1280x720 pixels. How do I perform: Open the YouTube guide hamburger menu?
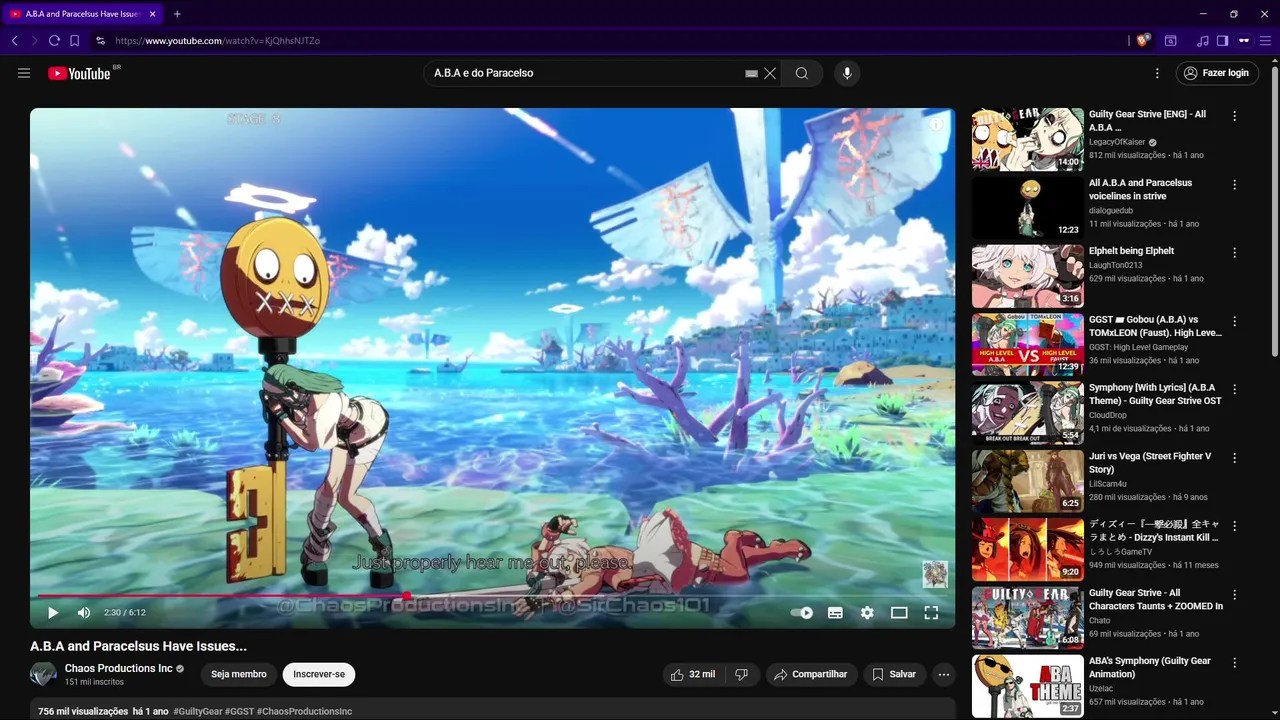tap(24, 73)
